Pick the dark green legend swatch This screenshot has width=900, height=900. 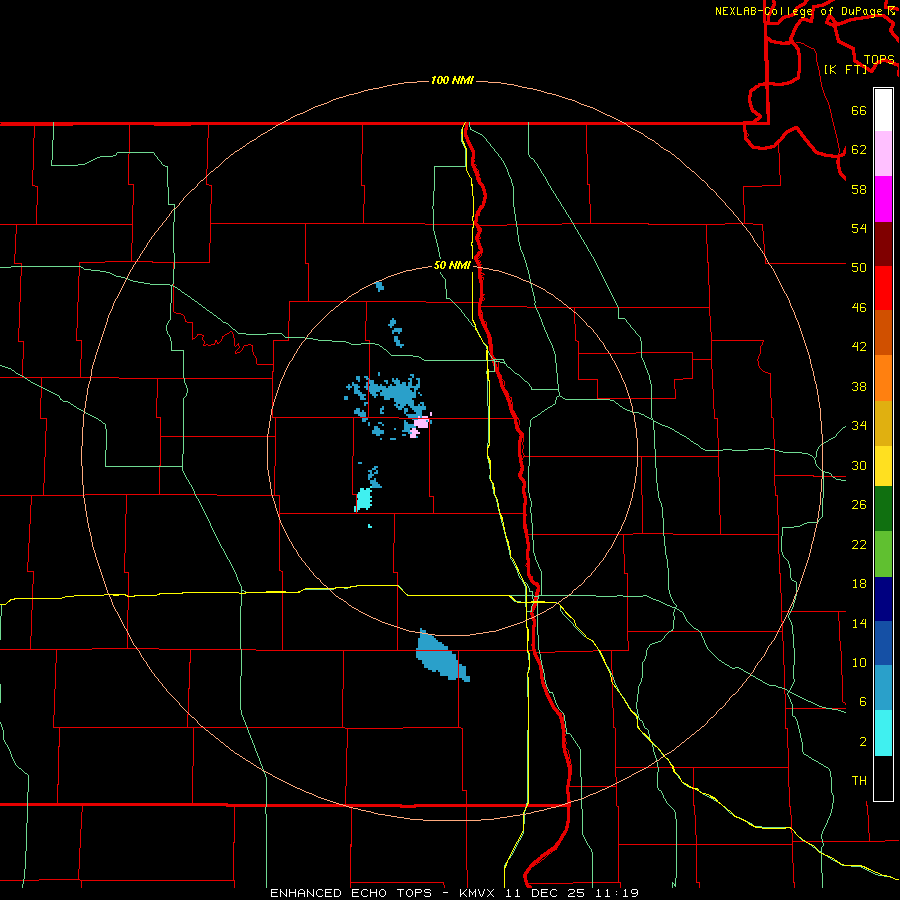[x=883, y=509]
